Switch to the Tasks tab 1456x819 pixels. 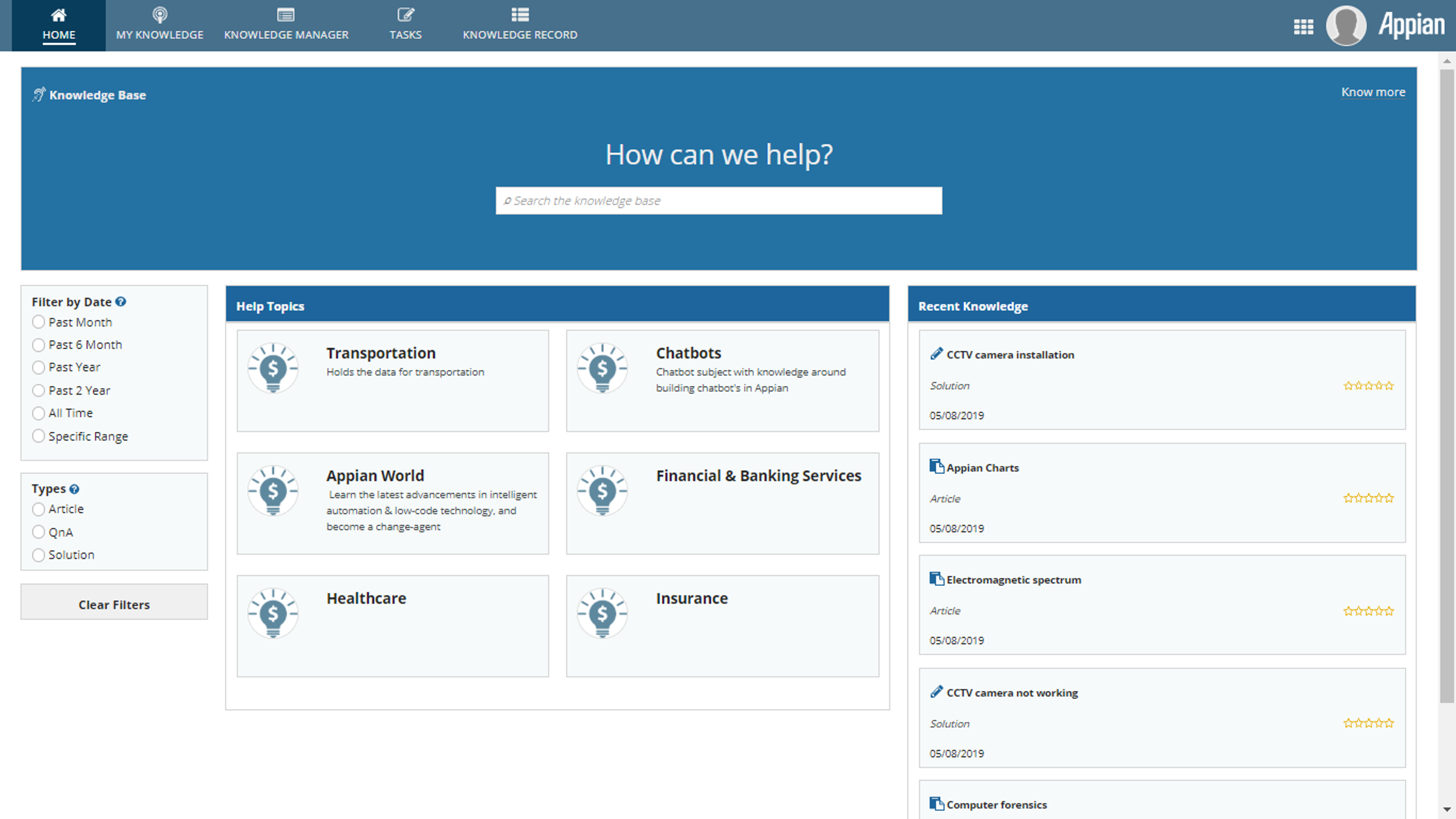(x=406, y=25)
